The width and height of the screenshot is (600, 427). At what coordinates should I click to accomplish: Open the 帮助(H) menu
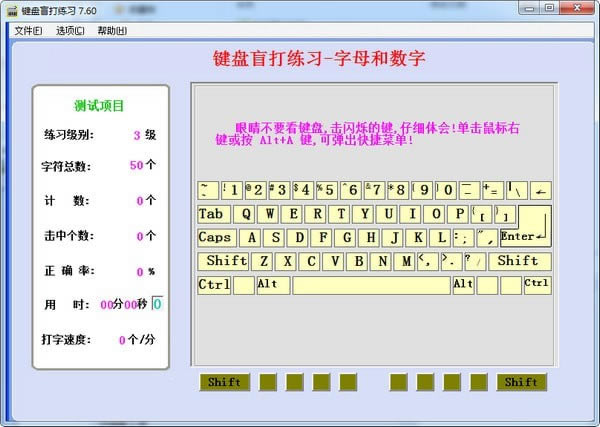click(112, 30)
